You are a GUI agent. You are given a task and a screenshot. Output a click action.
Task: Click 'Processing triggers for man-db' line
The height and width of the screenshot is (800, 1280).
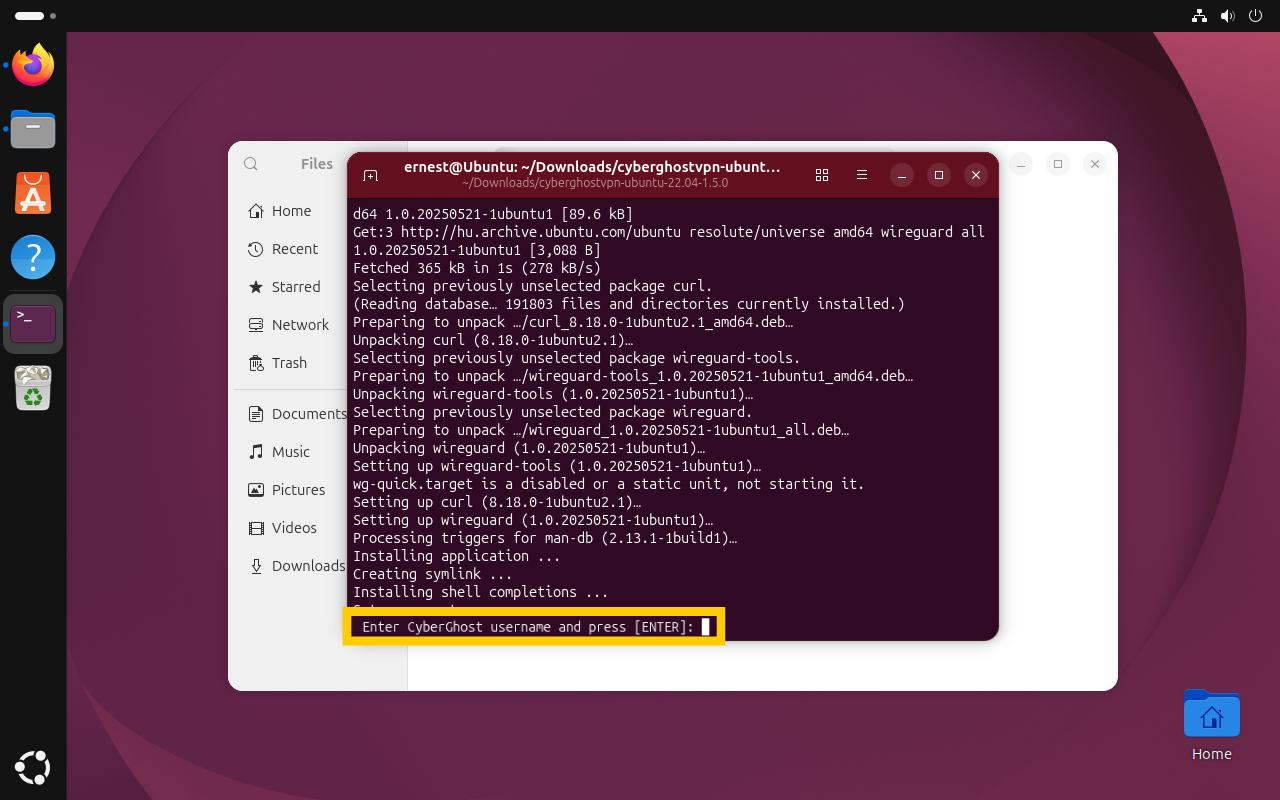click(x=544, y=538)
